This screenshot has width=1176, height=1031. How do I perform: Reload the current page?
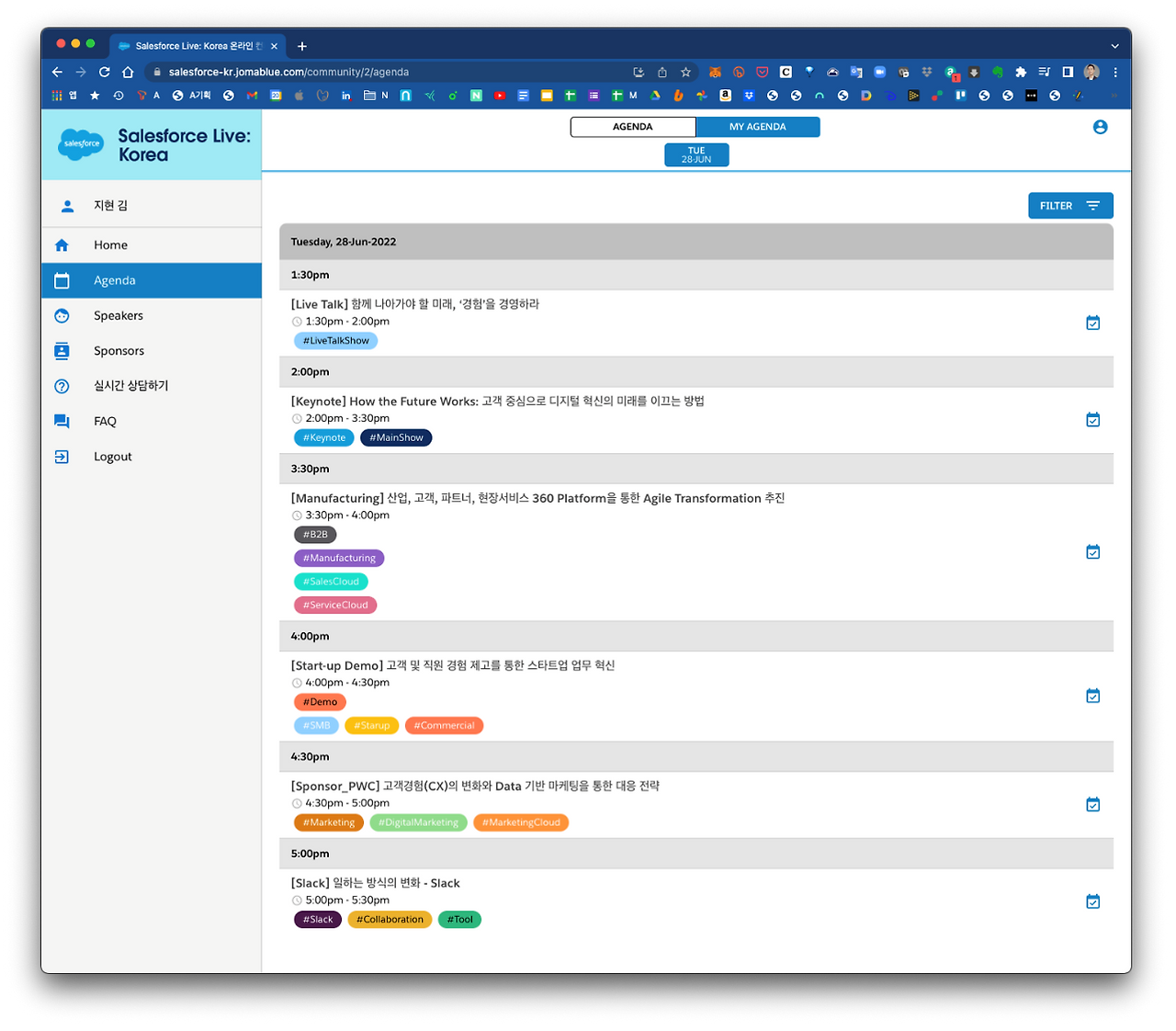tap(104, 72)
